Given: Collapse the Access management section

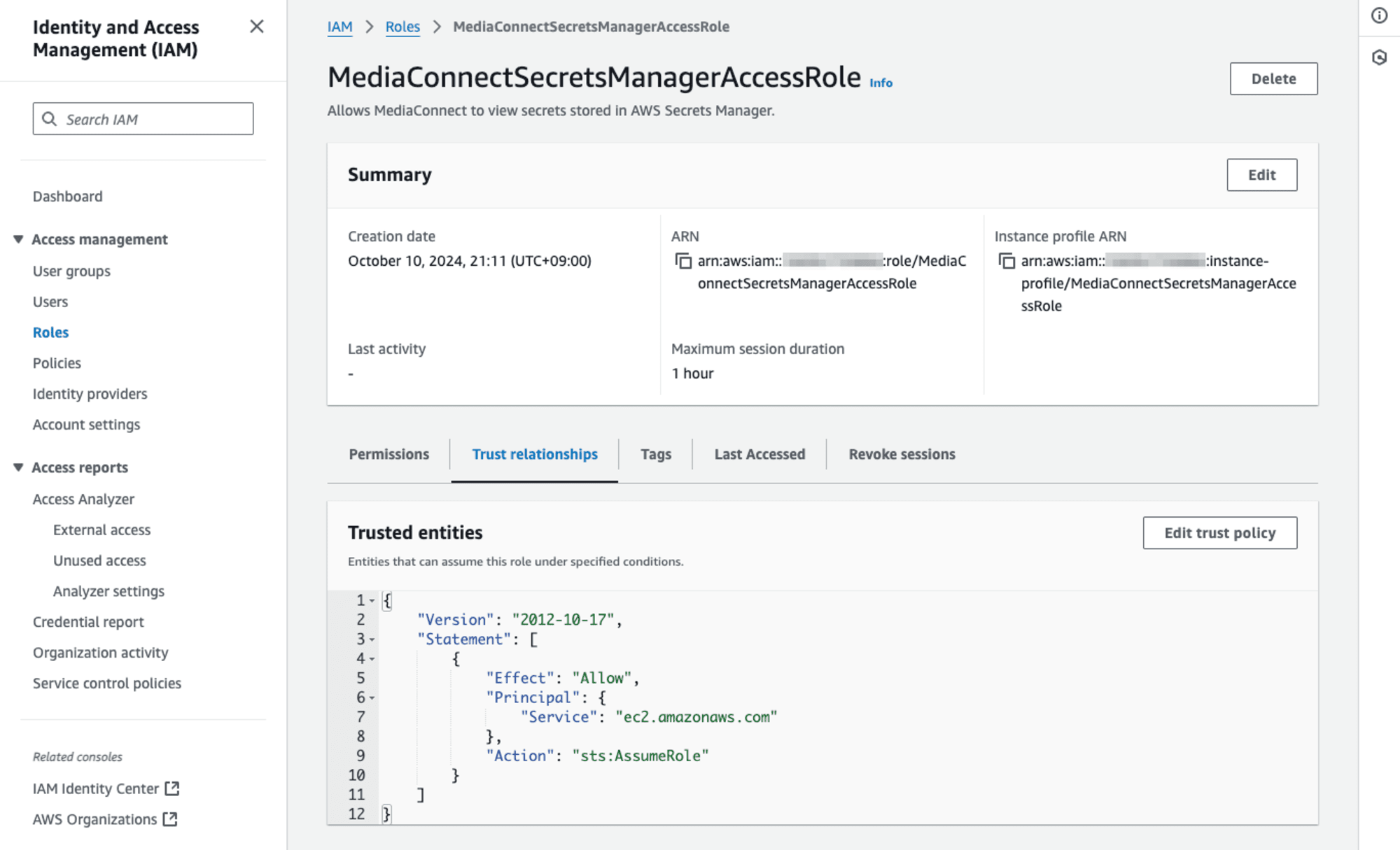Looking at the screenshot, I should pyautogui.click(x=18, y=239).
